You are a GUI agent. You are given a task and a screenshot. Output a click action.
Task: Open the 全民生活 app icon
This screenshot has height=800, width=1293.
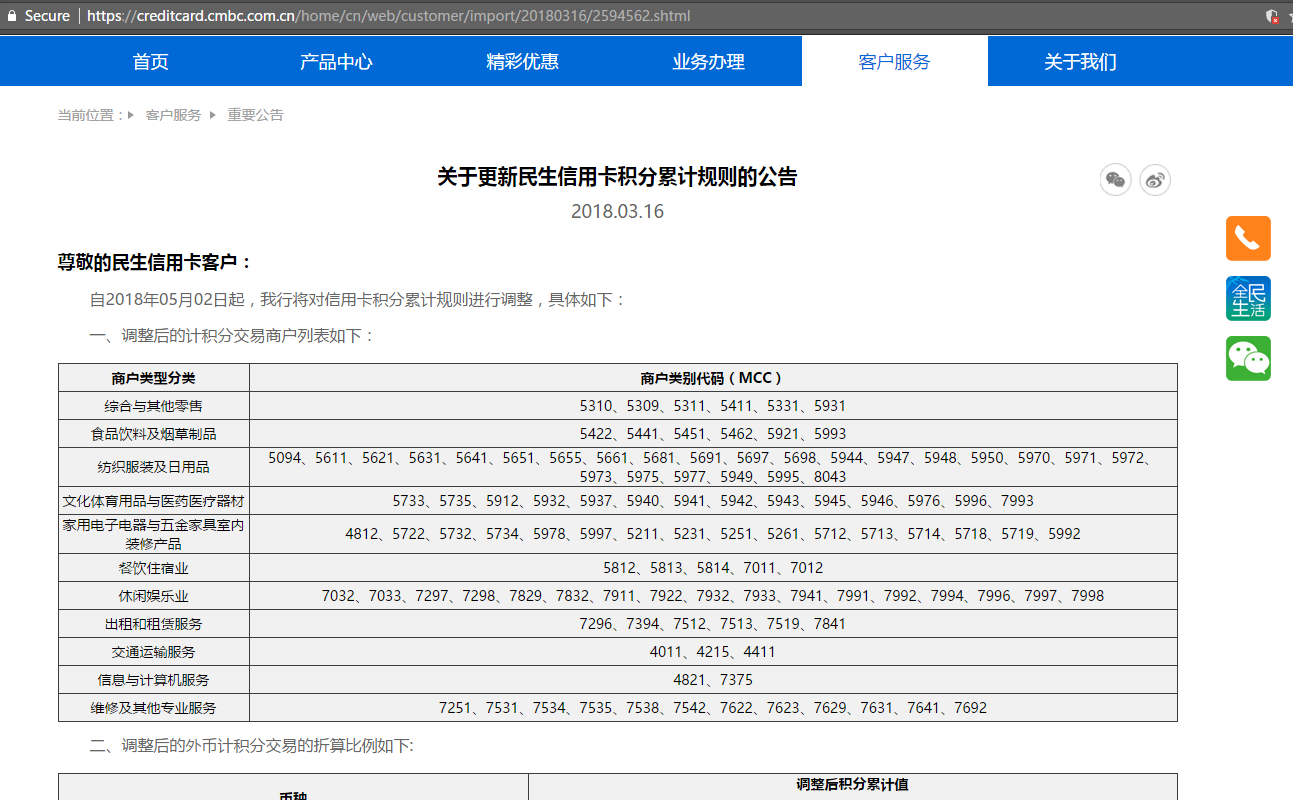[1248, 298]
